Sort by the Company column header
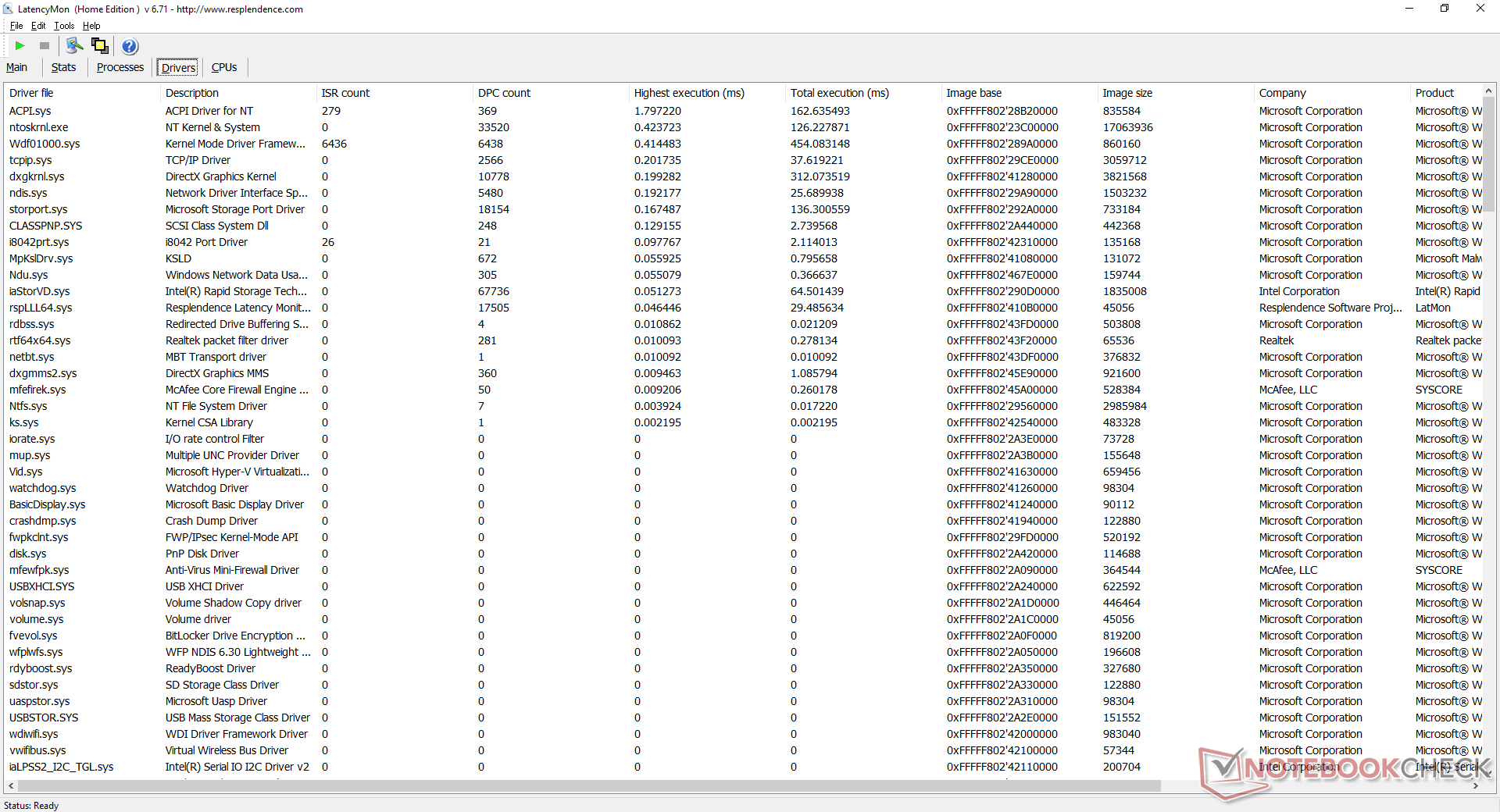Image resolution: width=1500 pixels, height=812 pixels. click(x=1332, y=93)
